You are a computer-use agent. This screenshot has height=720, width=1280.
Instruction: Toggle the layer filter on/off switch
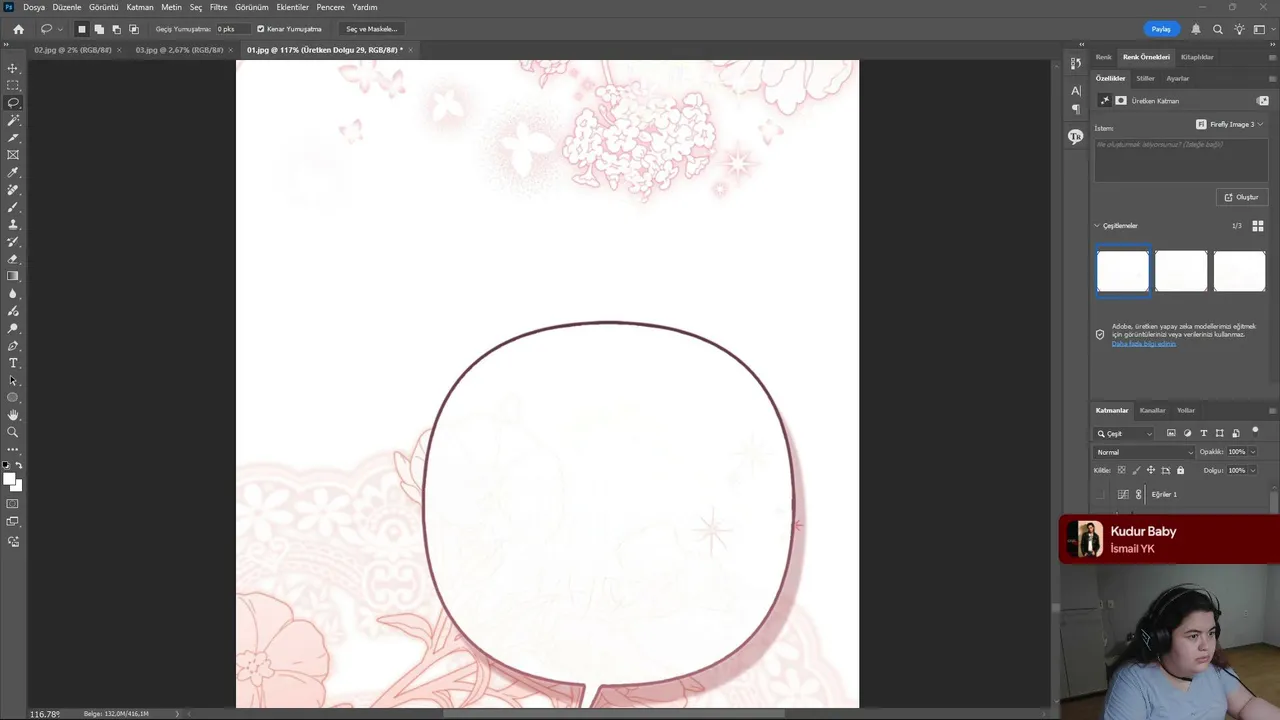[x=1255, y=432]
